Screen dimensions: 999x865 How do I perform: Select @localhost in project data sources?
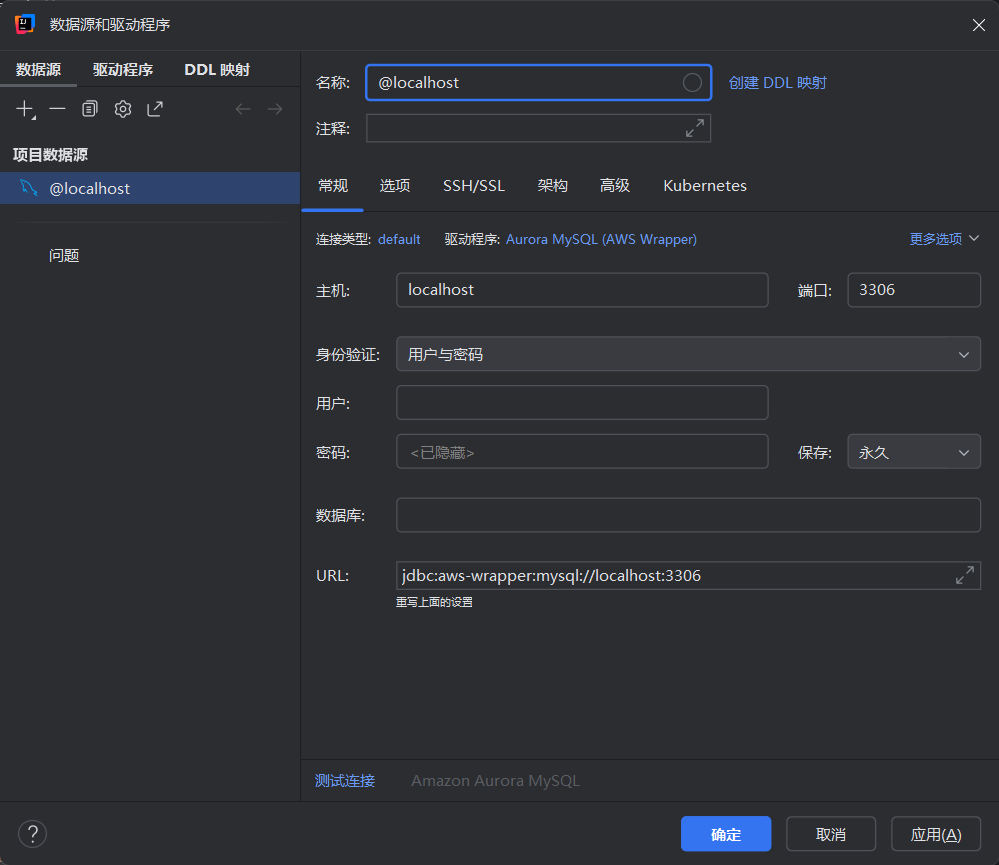[150, 188]
